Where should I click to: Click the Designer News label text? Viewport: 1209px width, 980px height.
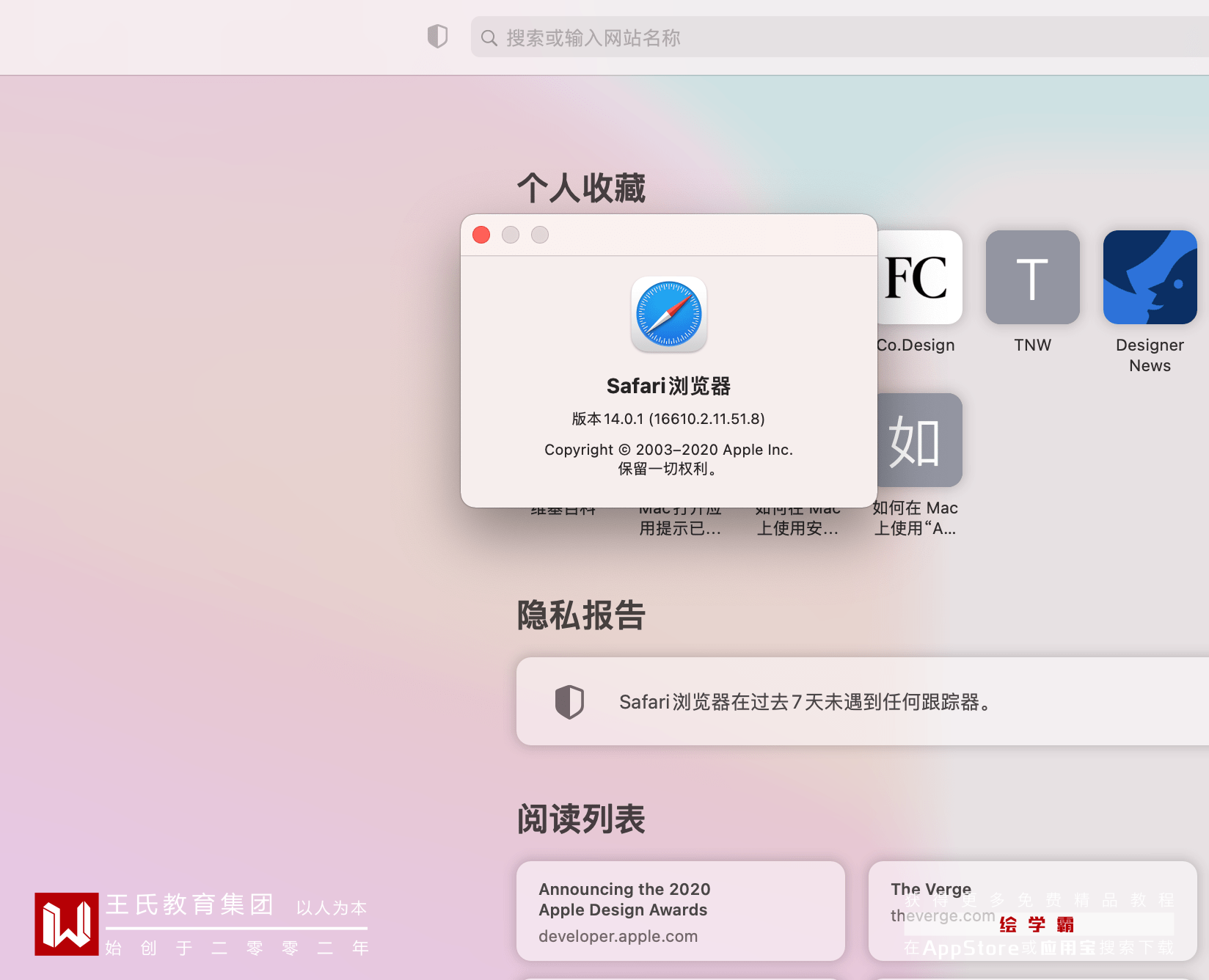point(1150,355)
